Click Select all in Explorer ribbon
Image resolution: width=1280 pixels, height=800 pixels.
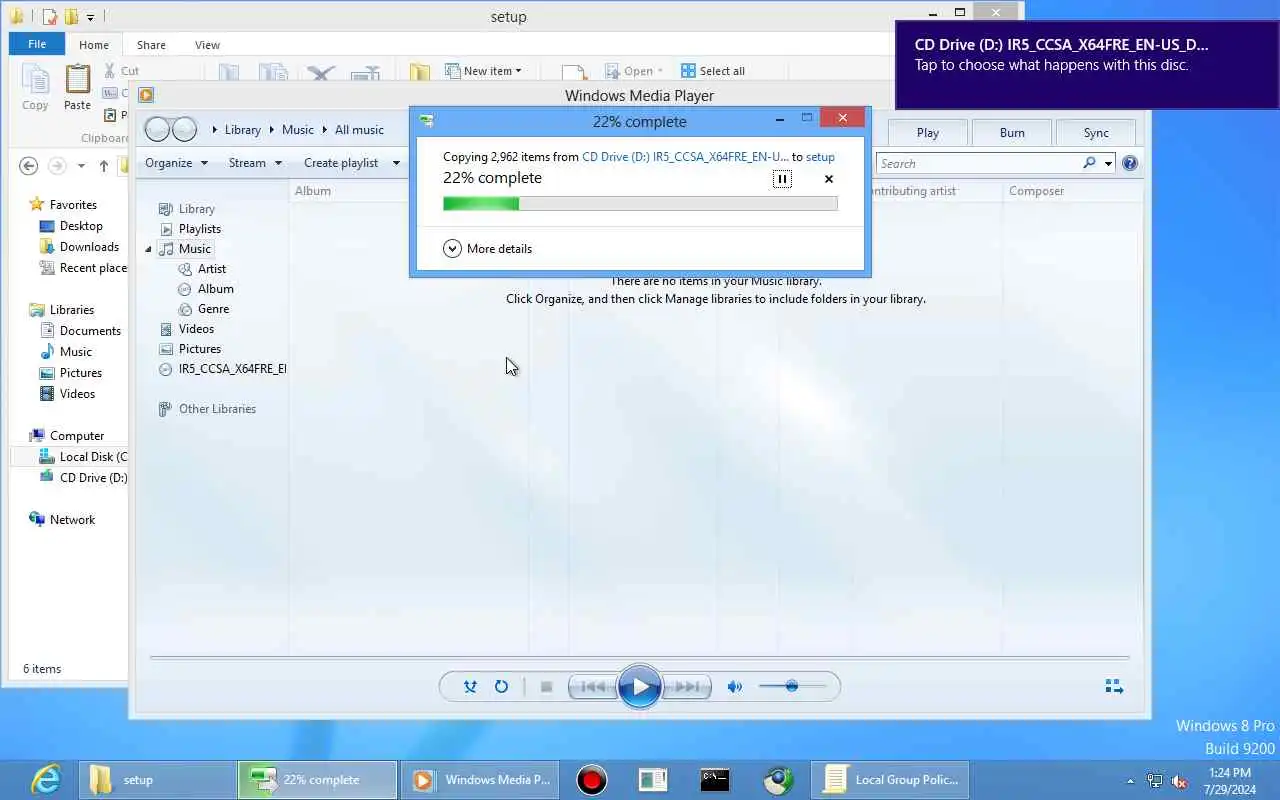pyautogui.click(x=712, y=71)
